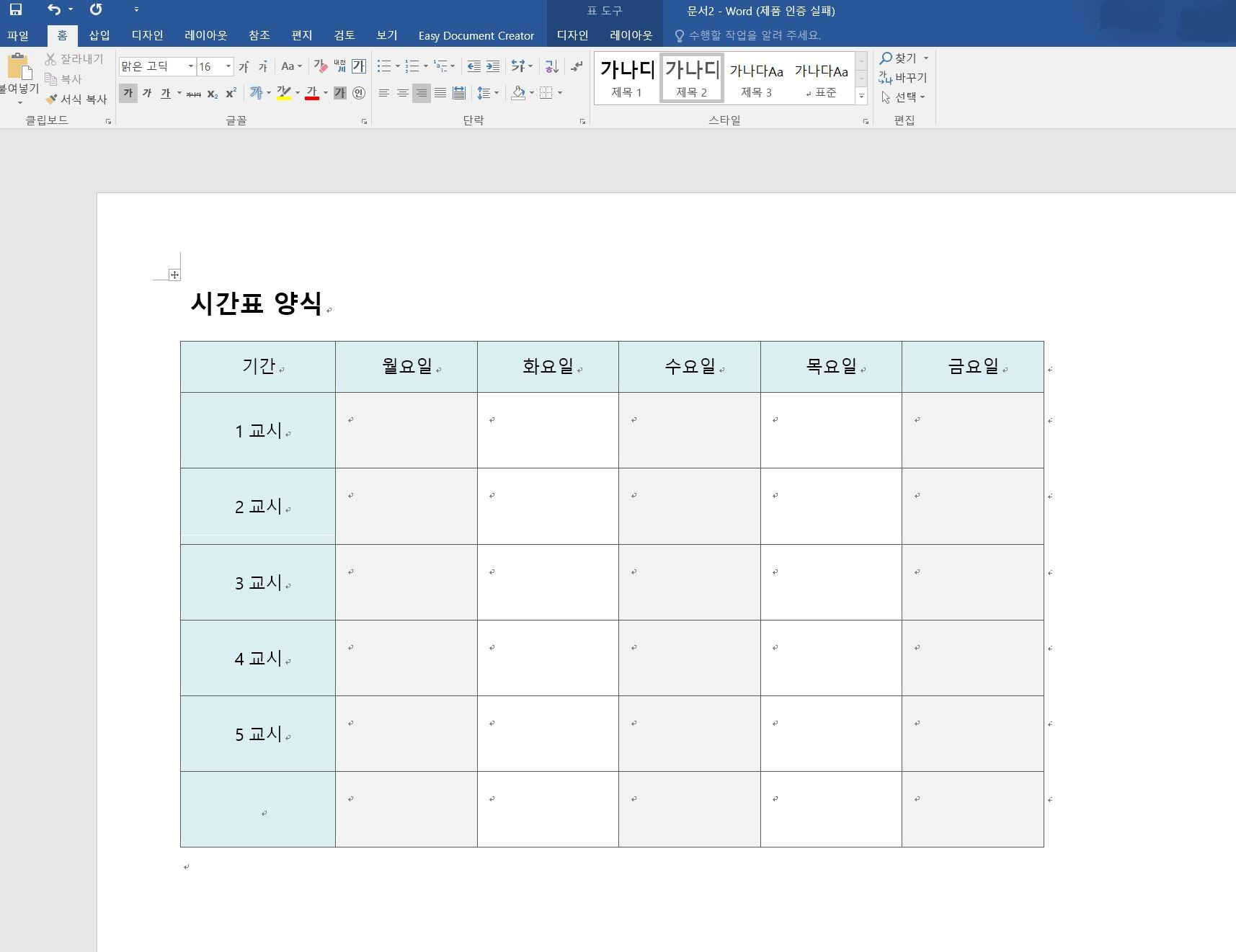Click the text effects blue 가 icon

pyautogui.click(x=256, y=93)
